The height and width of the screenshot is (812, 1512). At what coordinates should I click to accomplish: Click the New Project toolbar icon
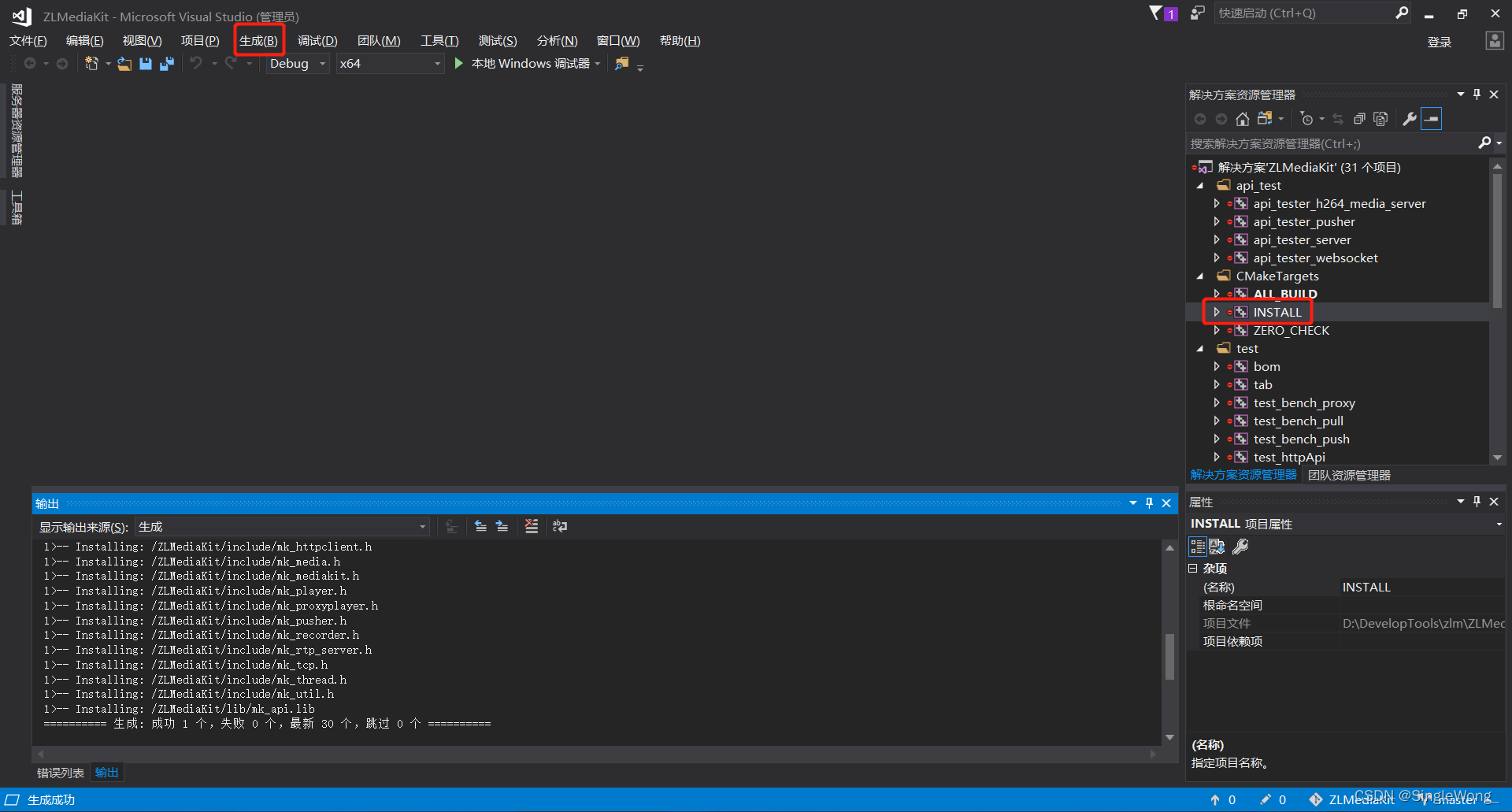(91, 64)
